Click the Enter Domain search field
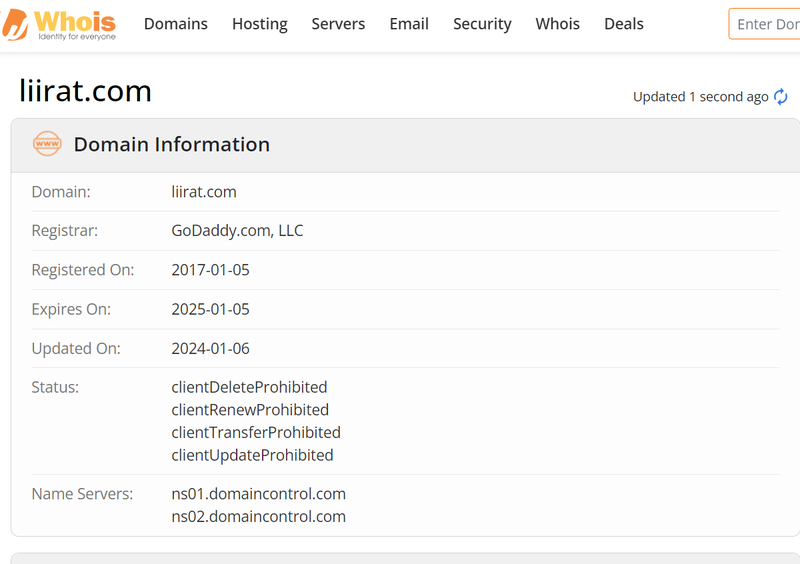800x564 pixels. 766,24
